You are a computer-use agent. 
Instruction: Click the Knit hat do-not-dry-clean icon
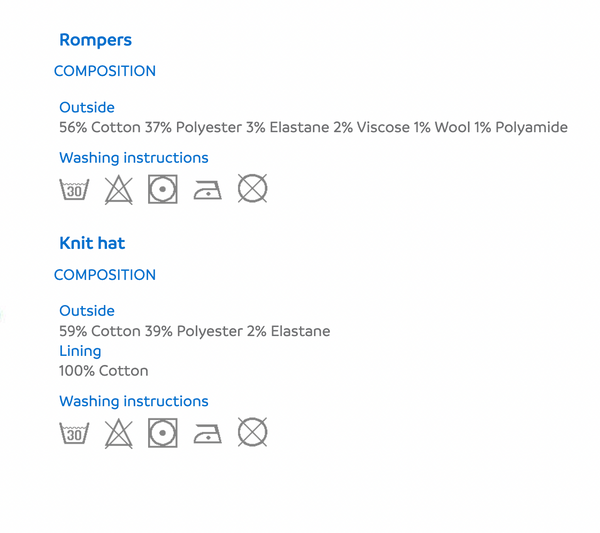tap(253, 432)
